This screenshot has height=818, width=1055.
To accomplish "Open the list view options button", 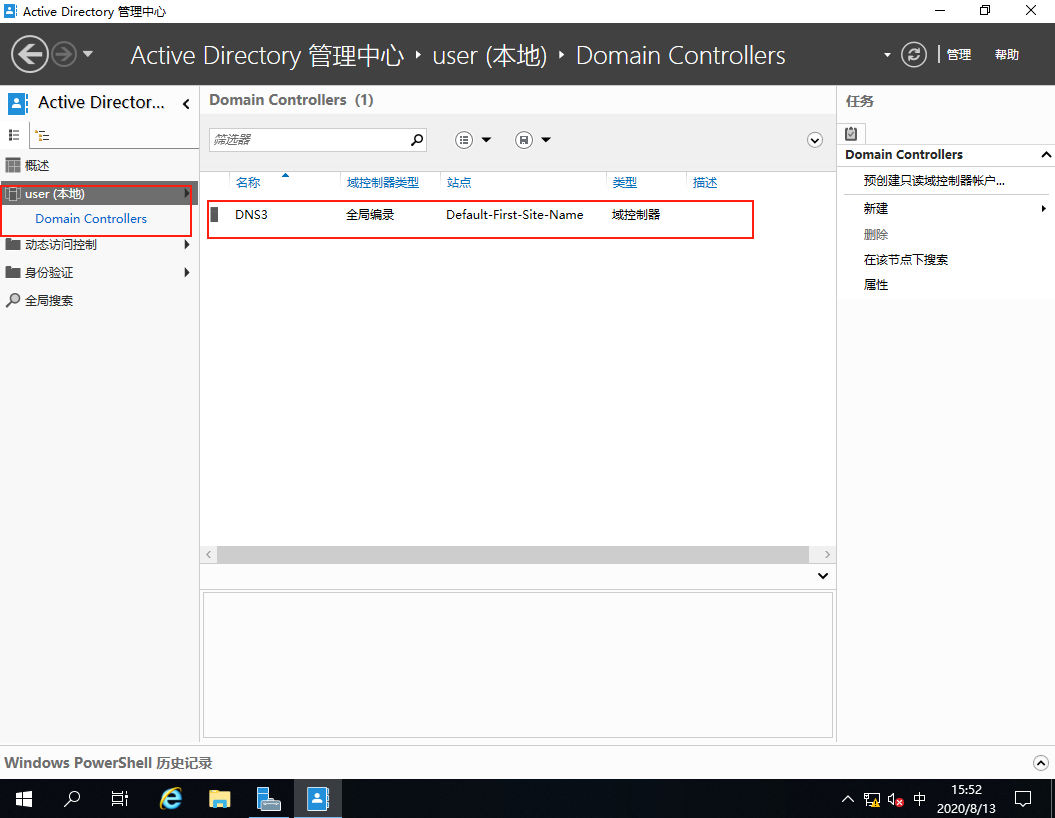I will [x=464, y=140].
